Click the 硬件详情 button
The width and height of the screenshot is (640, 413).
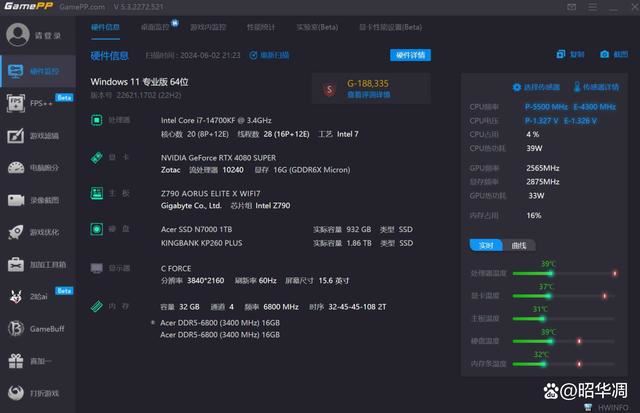coord(411,55)
